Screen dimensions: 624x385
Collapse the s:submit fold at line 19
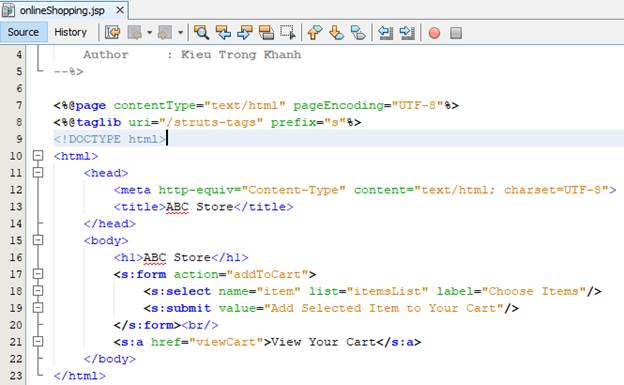(x=38, y=308)
